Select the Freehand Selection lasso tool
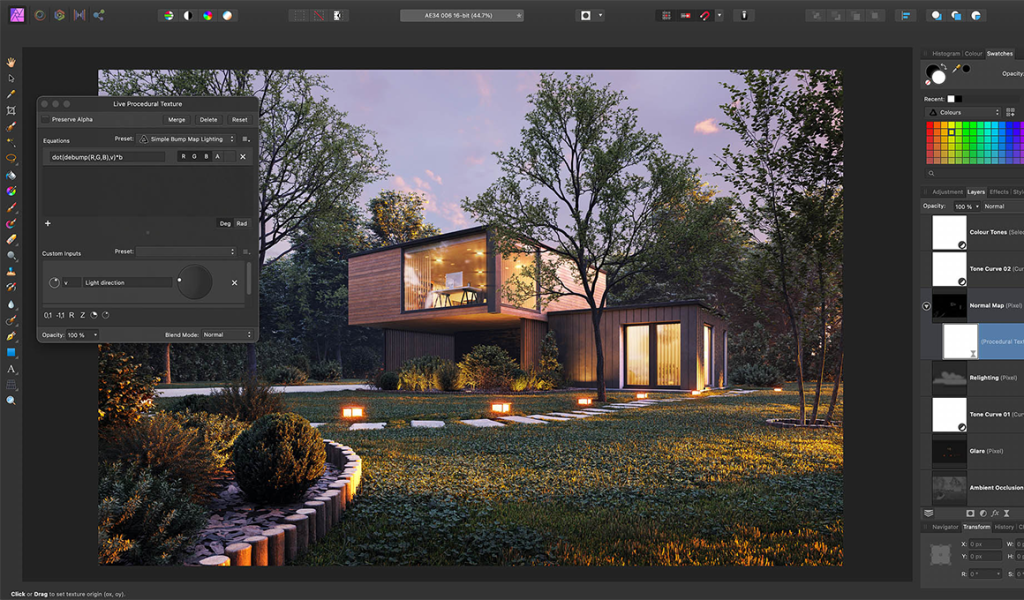Screen dimensions: 1024x600 coord(11,159)
